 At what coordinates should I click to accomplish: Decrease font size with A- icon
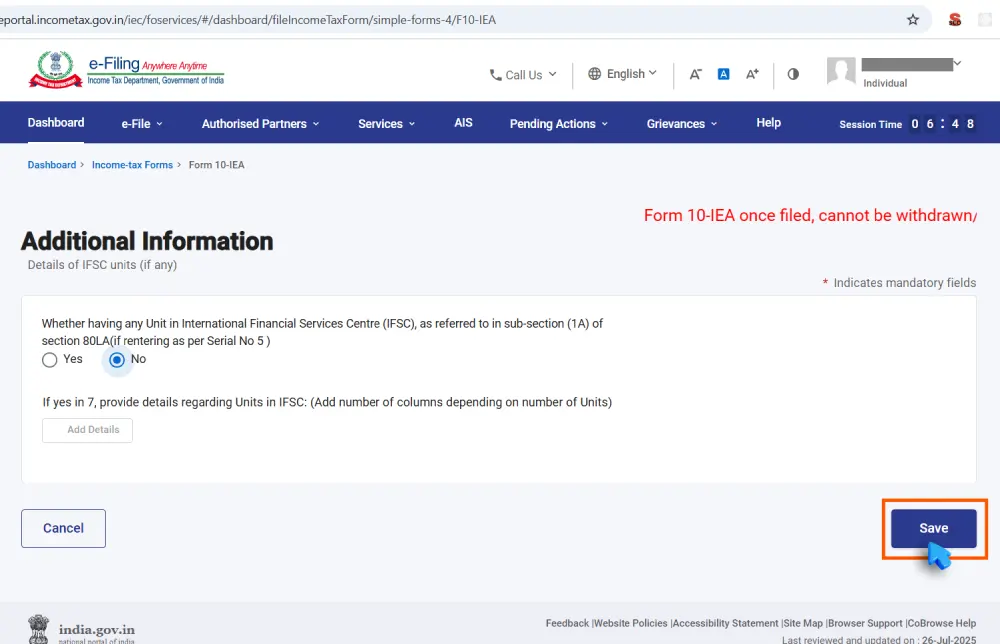click(696, 74)
